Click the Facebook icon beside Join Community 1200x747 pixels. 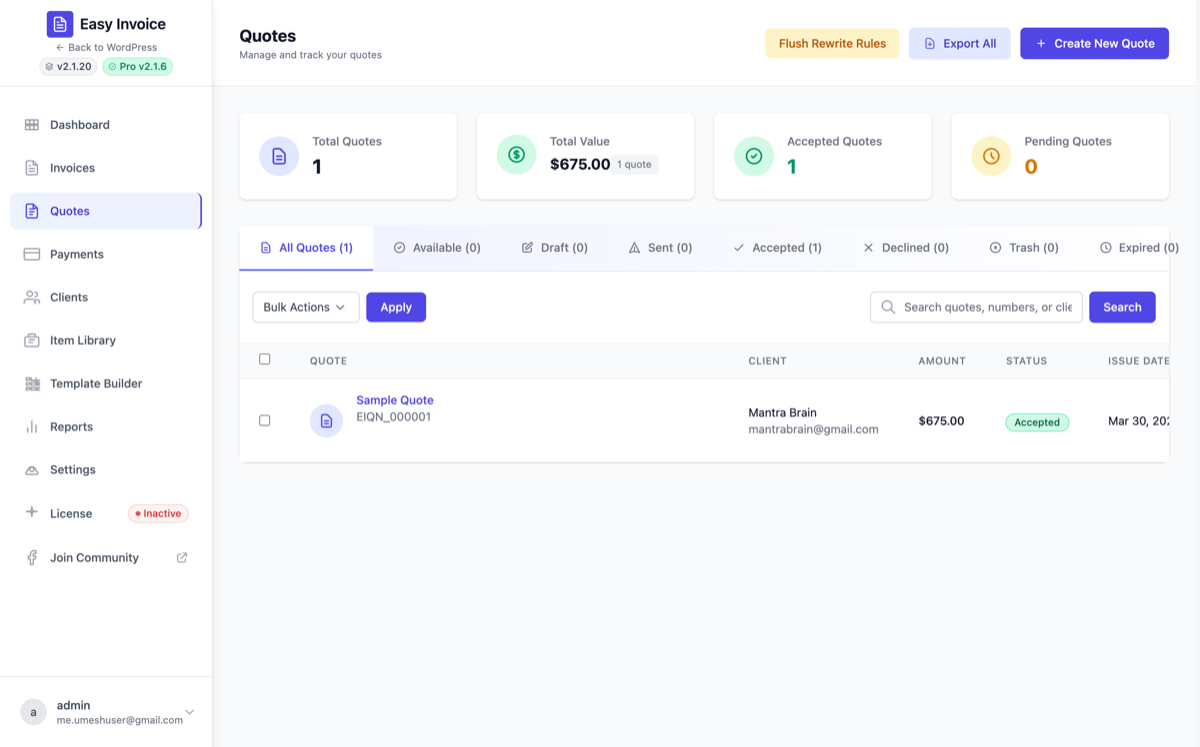tap(32, 557)
